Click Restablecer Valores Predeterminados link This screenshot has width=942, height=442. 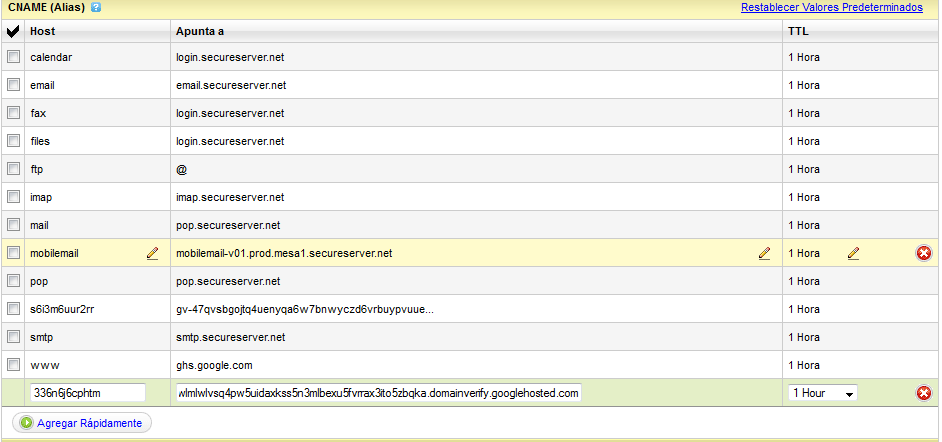831,8
